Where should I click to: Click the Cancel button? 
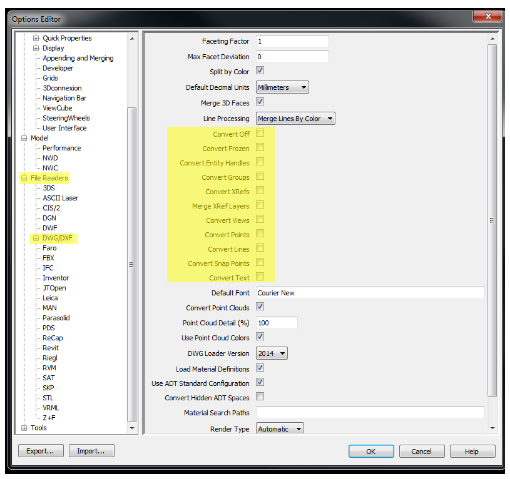click(422, 451)
